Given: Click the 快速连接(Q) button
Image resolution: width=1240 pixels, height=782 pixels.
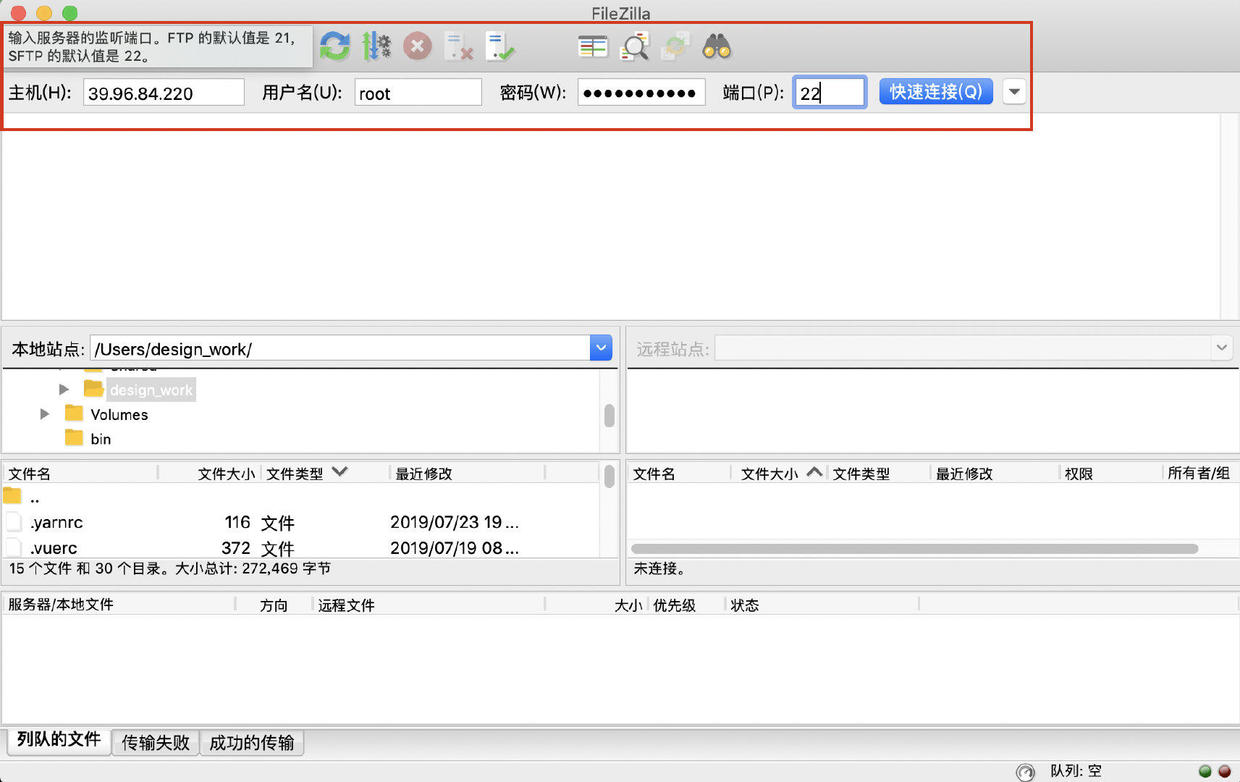Looking at the screenshot, I should tap(936, 92).
